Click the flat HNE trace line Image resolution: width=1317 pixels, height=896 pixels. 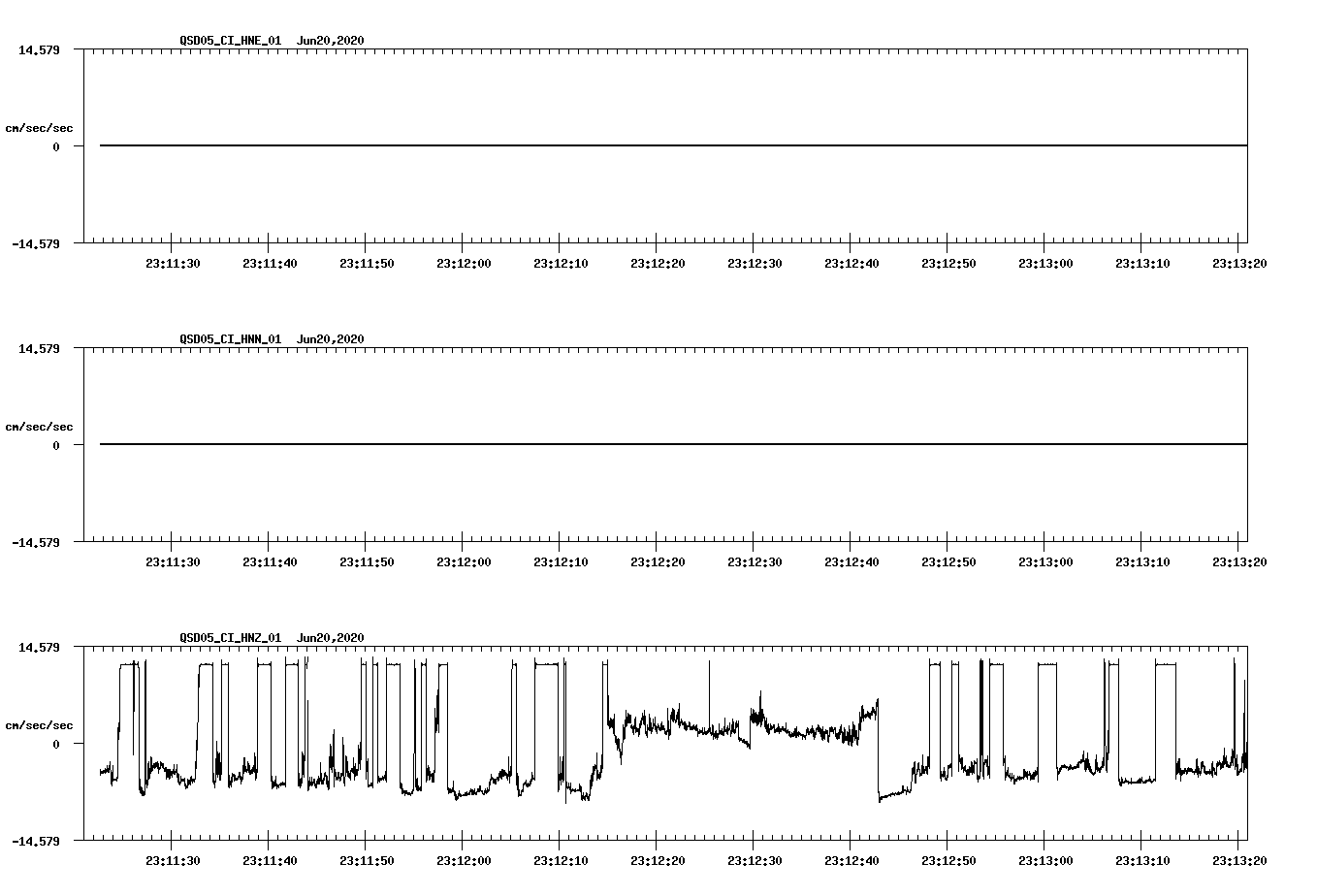pos(674,145)
